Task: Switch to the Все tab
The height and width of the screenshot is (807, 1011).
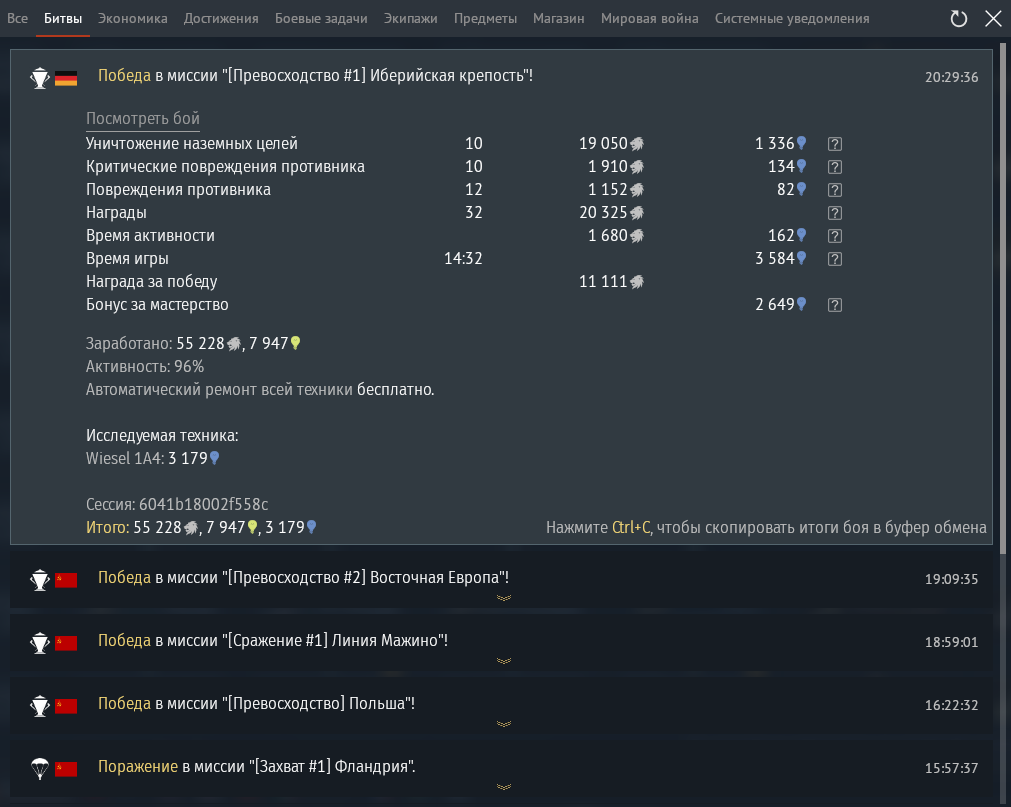Action: point(17,19)
